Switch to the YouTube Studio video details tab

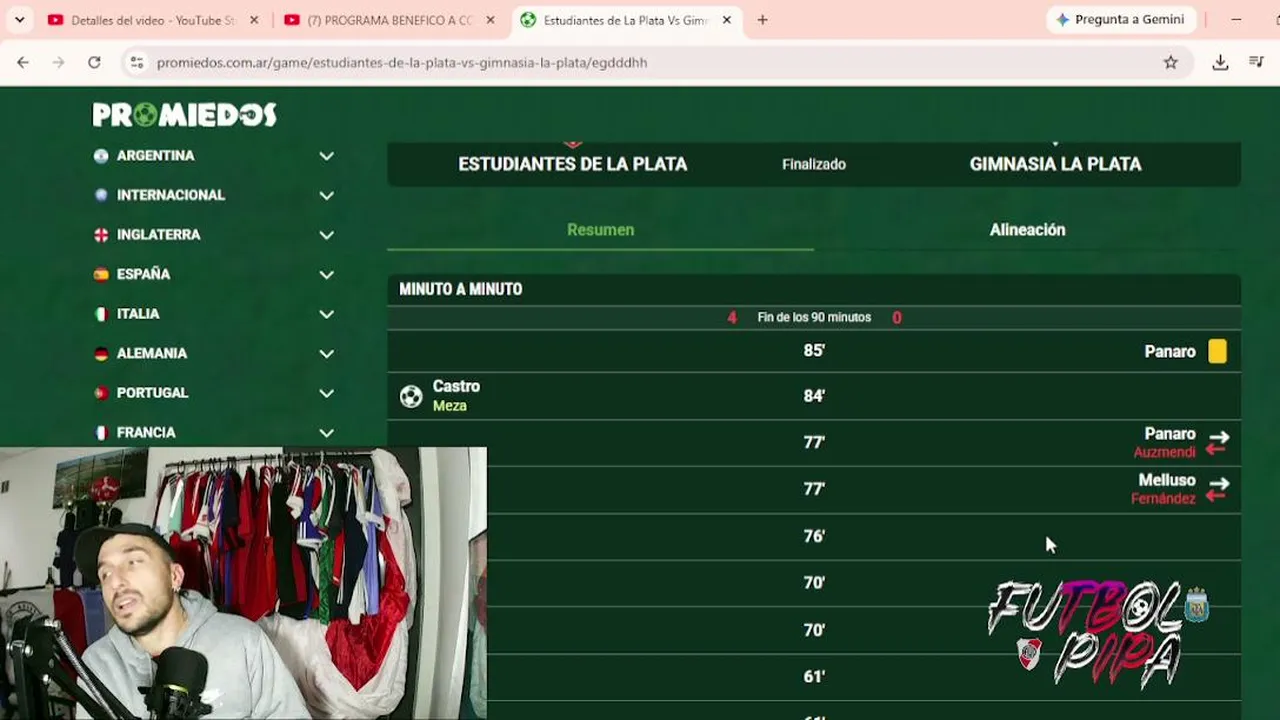tap(153, 20)
